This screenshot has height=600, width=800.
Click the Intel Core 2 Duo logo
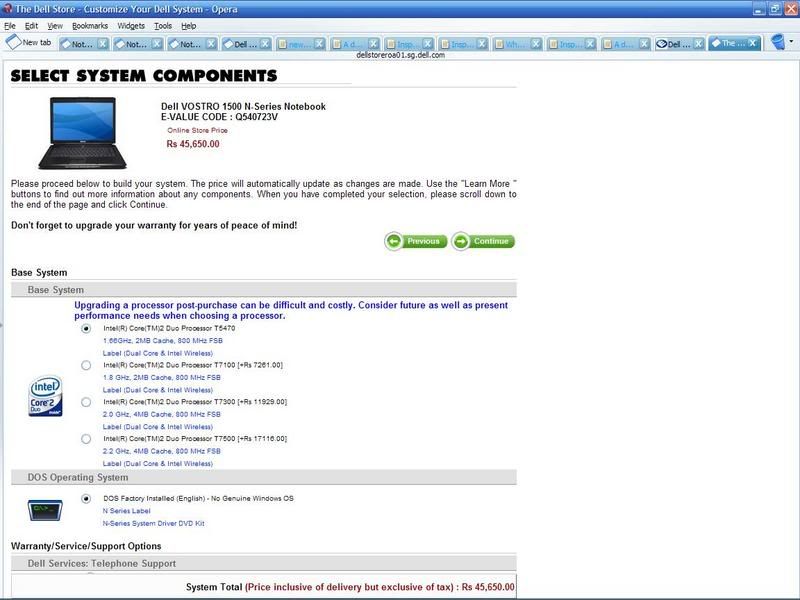45,396
